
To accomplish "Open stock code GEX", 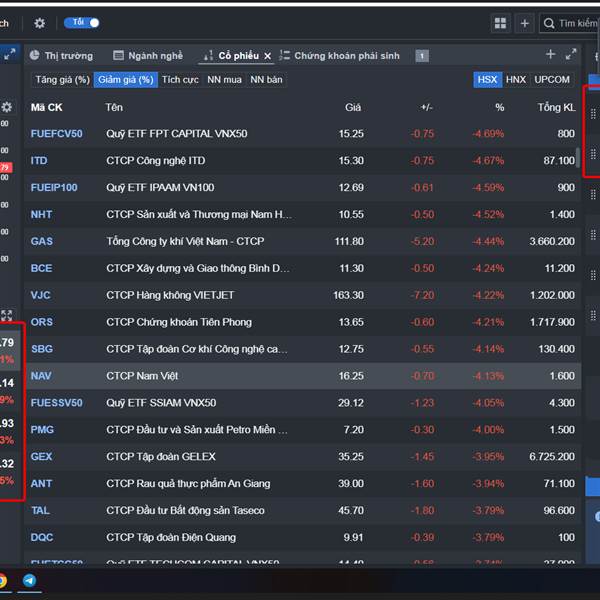I will pos(41,457).
